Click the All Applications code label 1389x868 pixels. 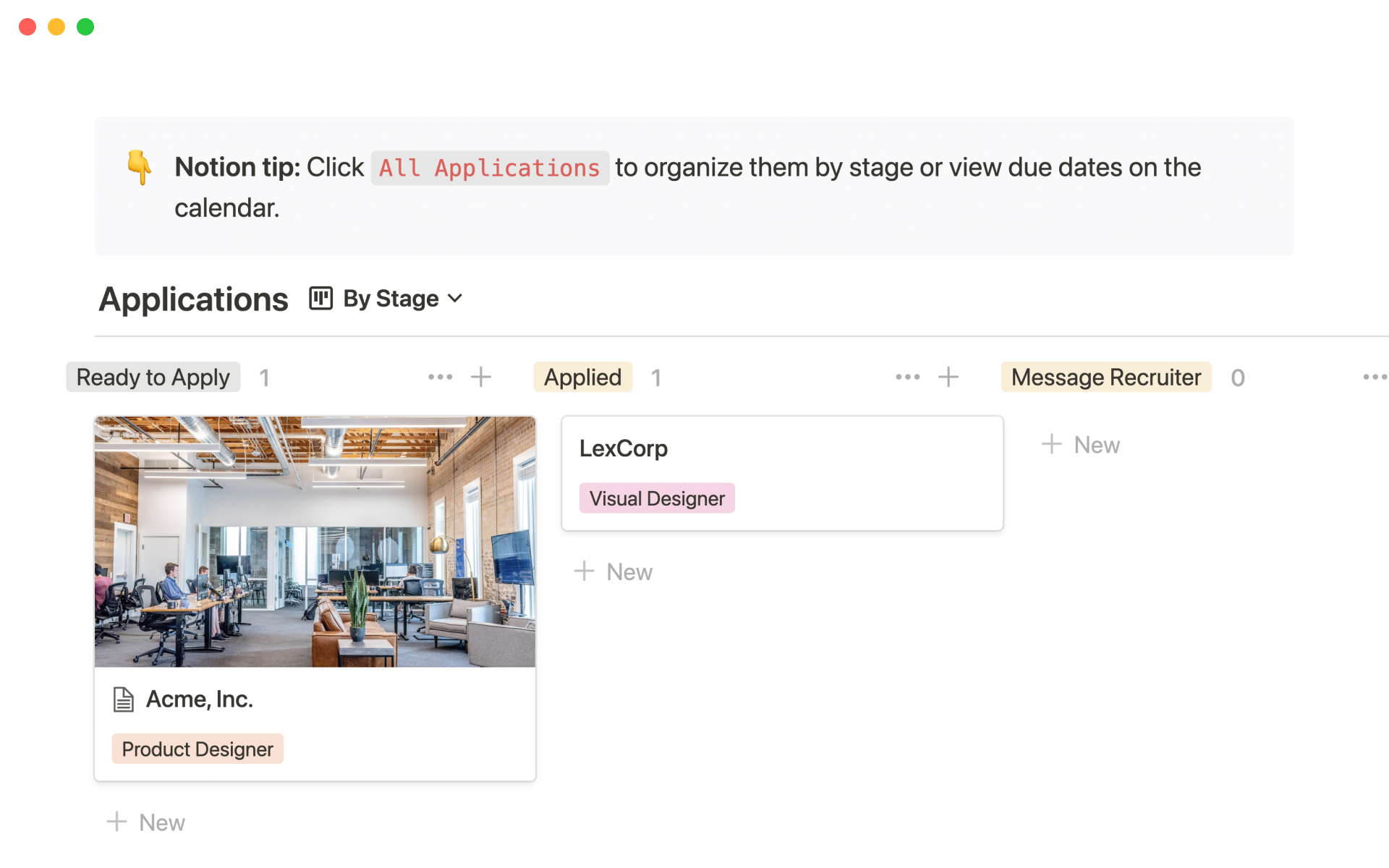pos(490,168)
